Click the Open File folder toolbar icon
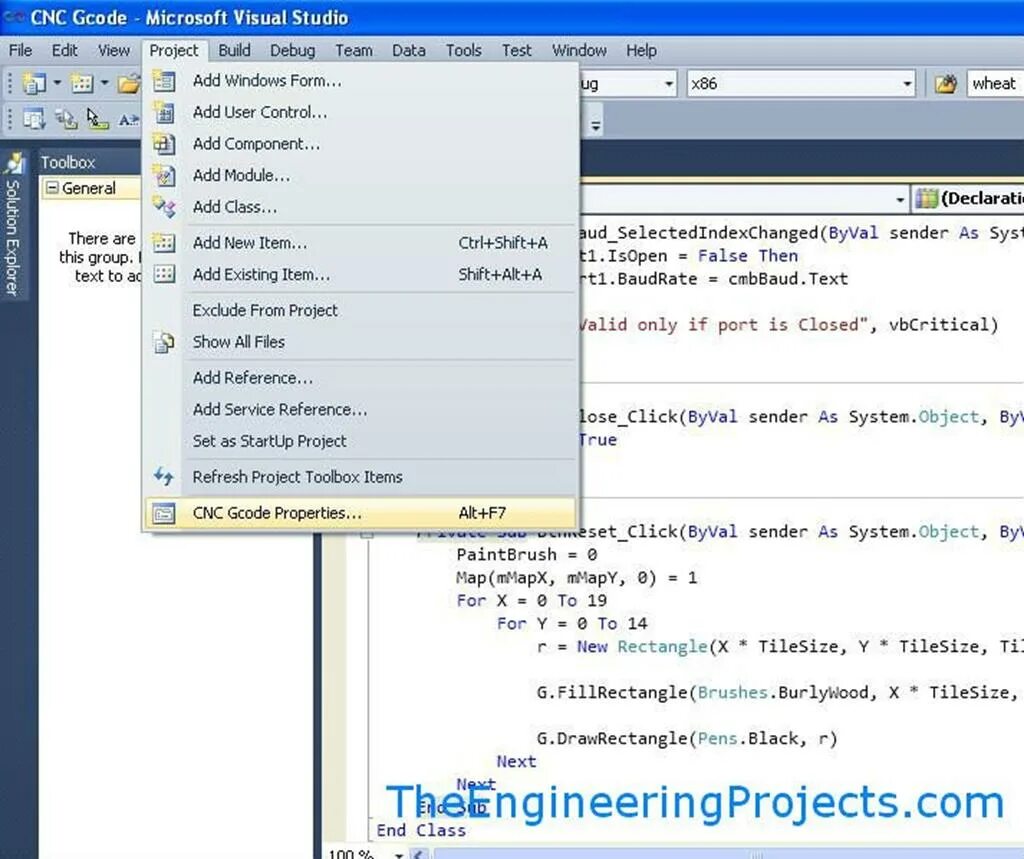The width and height of the screenshot is (1024, 859). 129,83
